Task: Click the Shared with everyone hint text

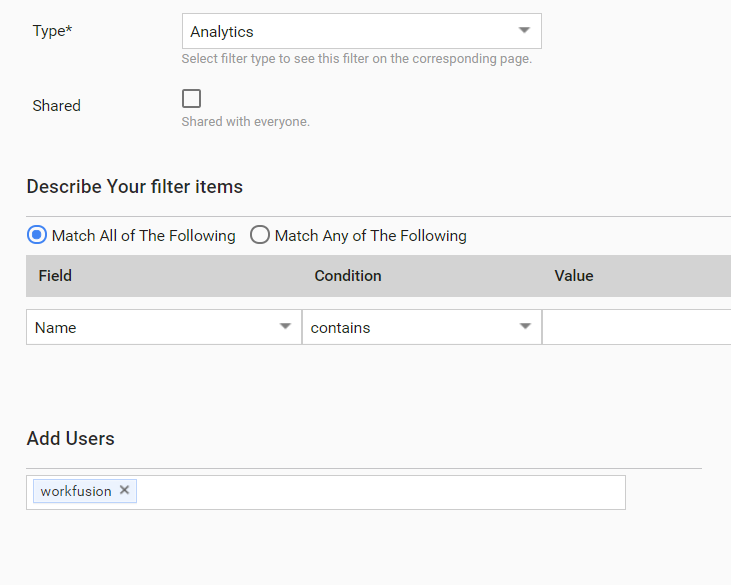Action: pos(246,122)
